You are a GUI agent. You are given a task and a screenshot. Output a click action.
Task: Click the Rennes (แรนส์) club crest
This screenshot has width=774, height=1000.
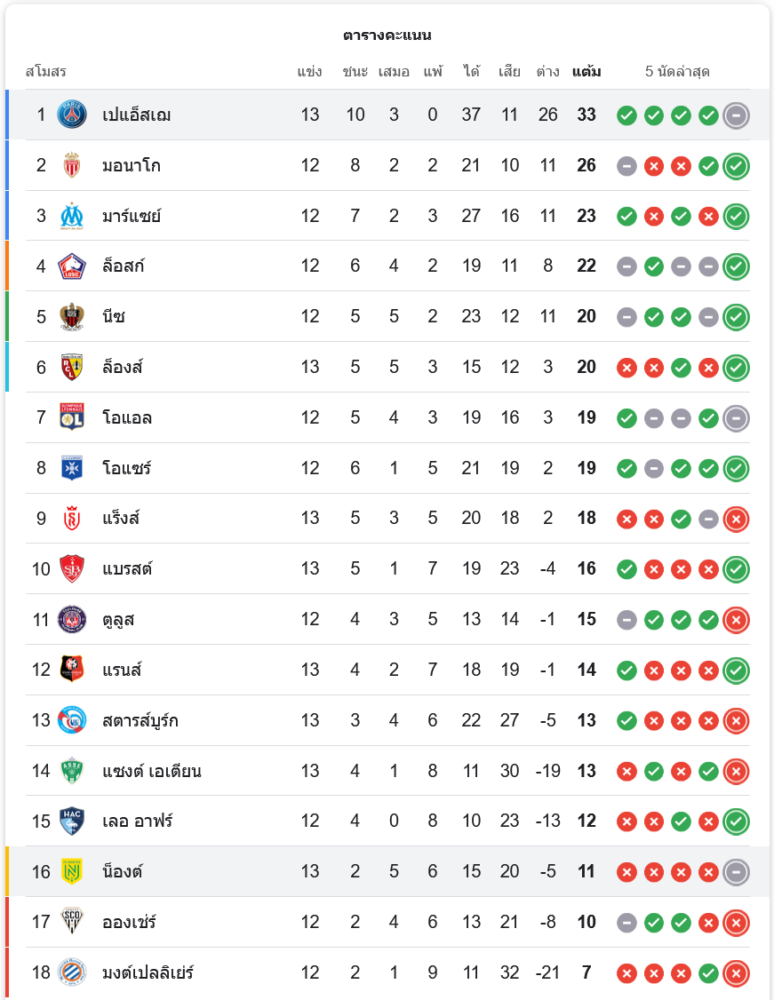[x=72, y=669]
